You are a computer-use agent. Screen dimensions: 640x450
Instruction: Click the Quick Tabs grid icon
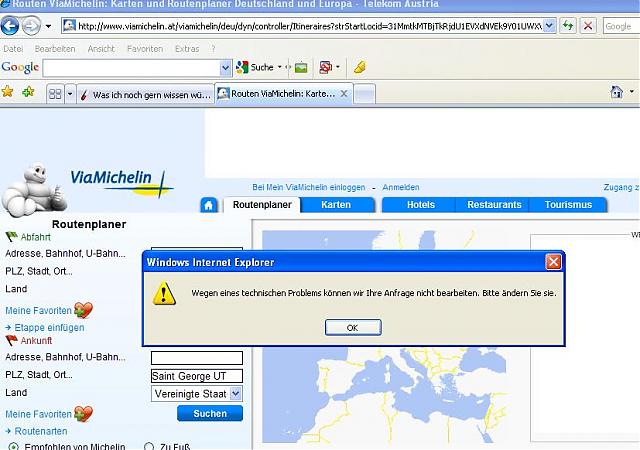click(55, 94)
